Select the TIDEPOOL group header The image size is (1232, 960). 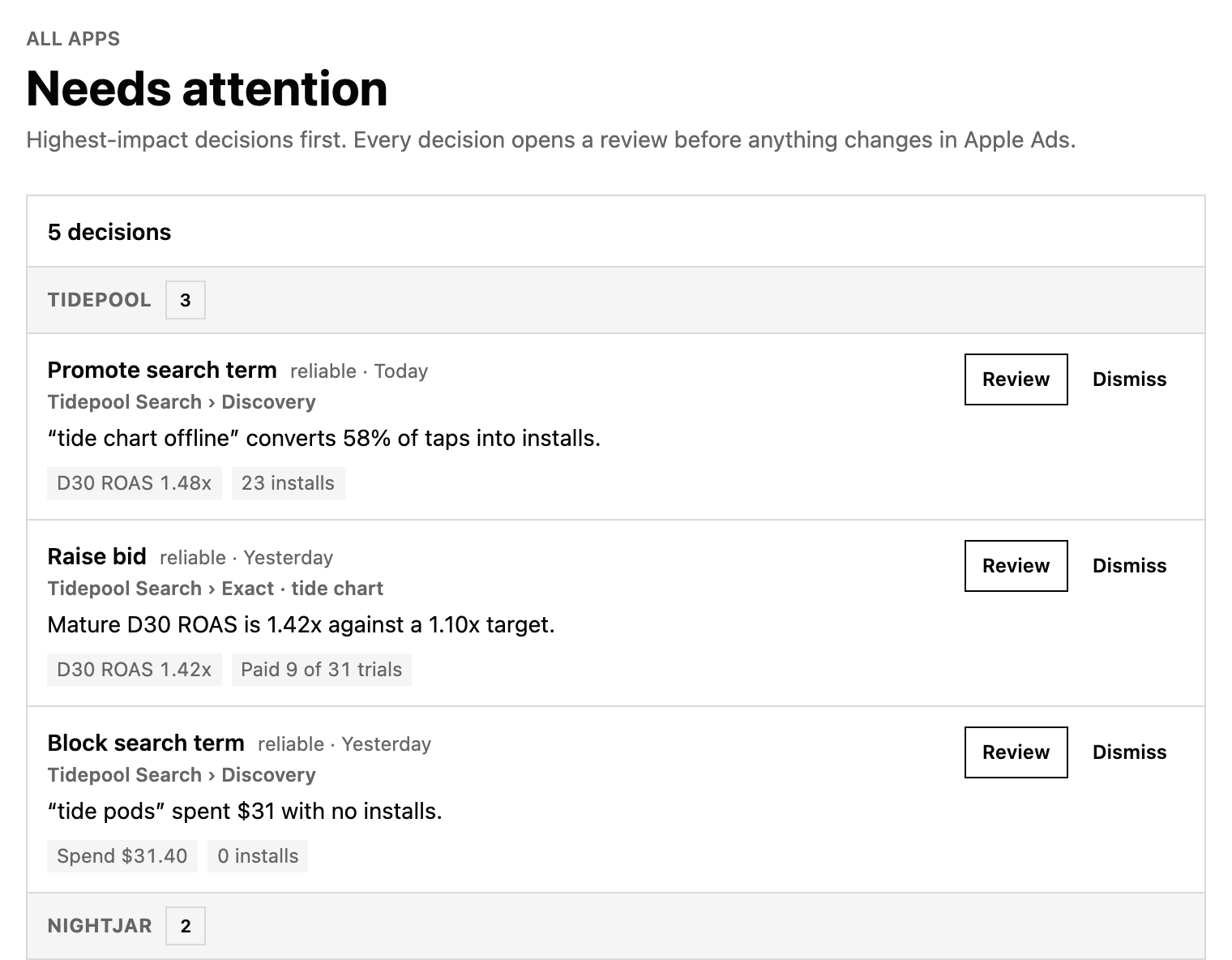pyautogui.click(x=616, y=300)
